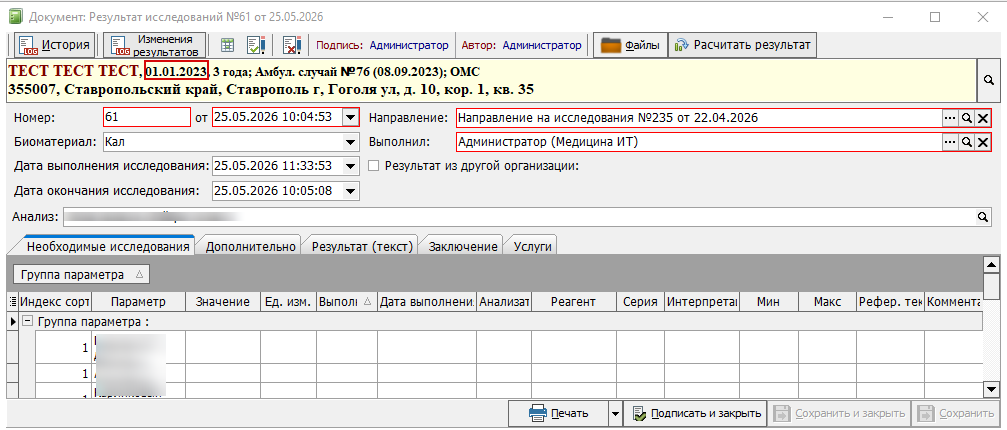Click the sign document icon with green checkmark
Image resolution: width=1007 pixels, height=430 pixels.
click(x=256, y=45)
